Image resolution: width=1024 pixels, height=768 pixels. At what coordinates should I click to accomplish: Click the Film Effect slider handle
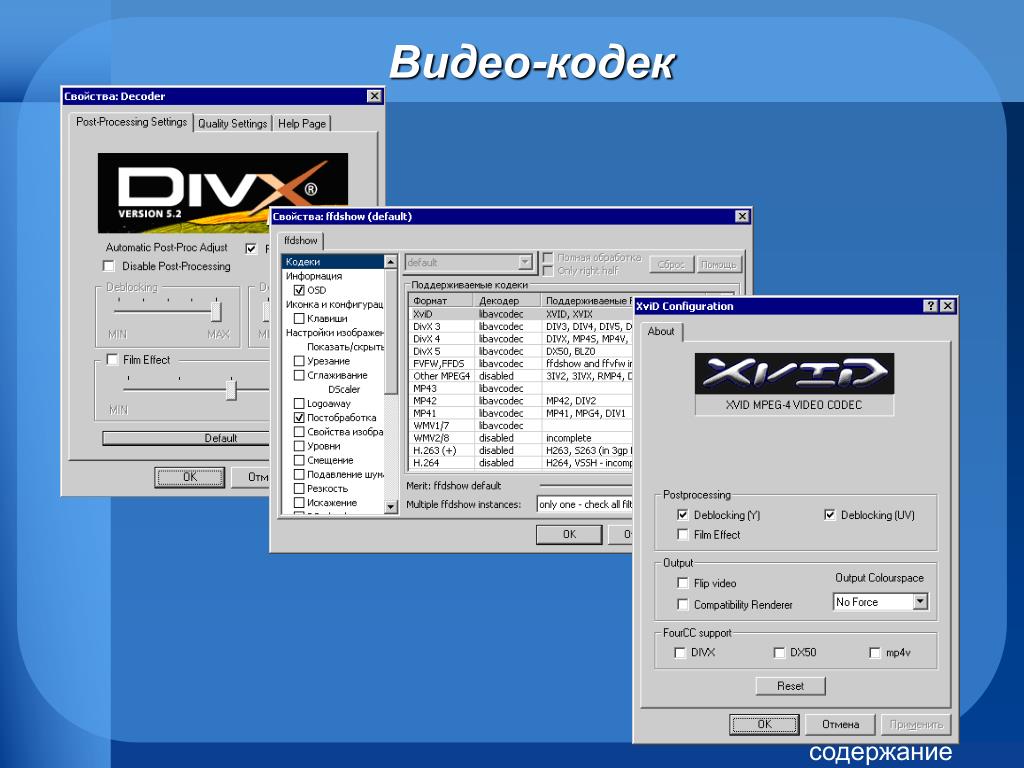(x=231, y=389)
